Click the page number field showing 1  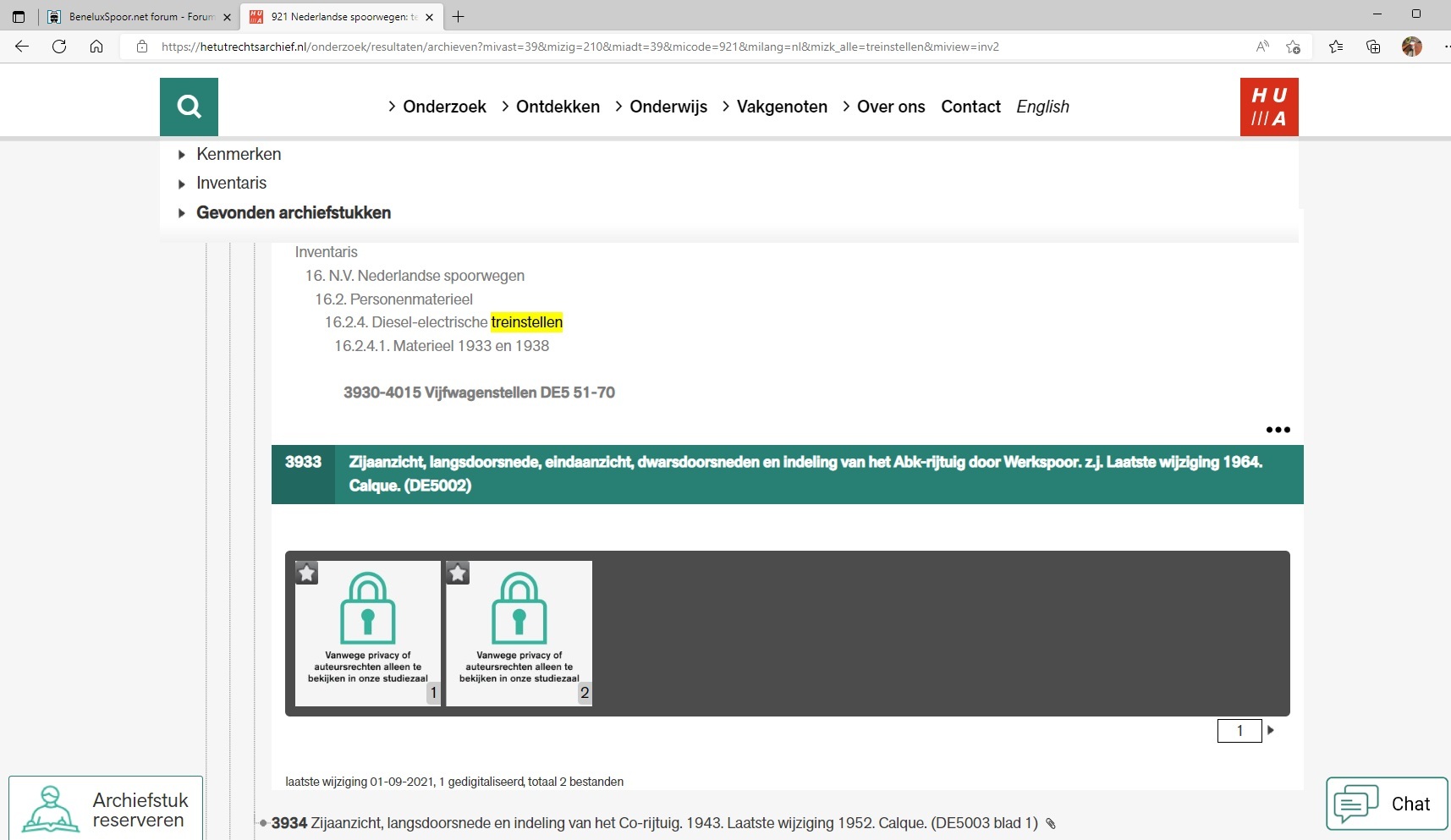tap(1239, 731)
